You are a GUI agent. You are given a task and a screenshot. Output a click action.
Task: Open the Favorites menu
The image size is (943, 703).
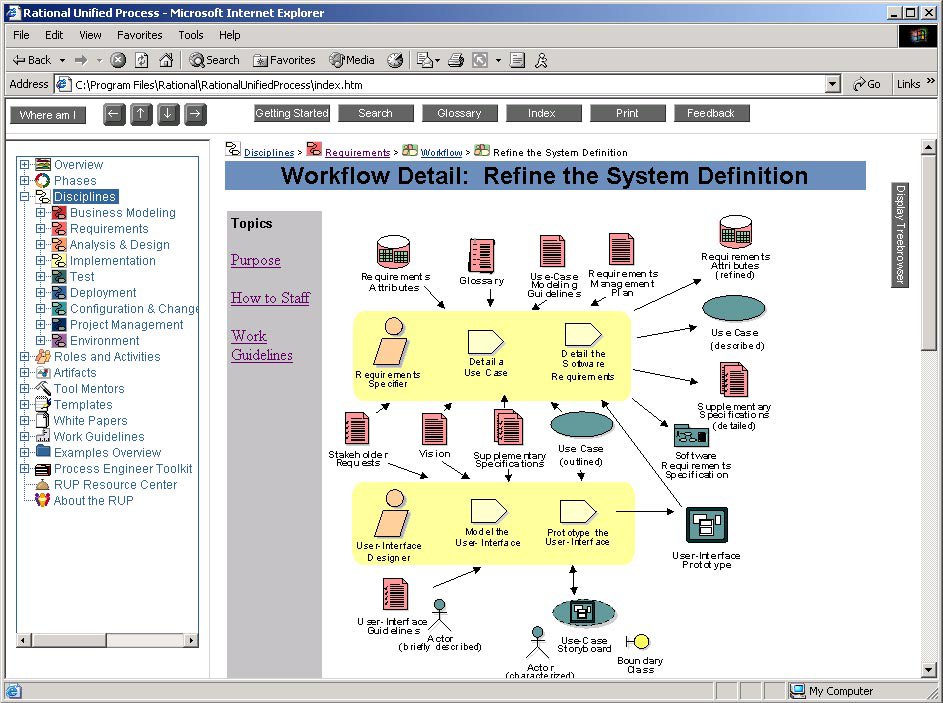pyautogui.click(x=139, y=34)
